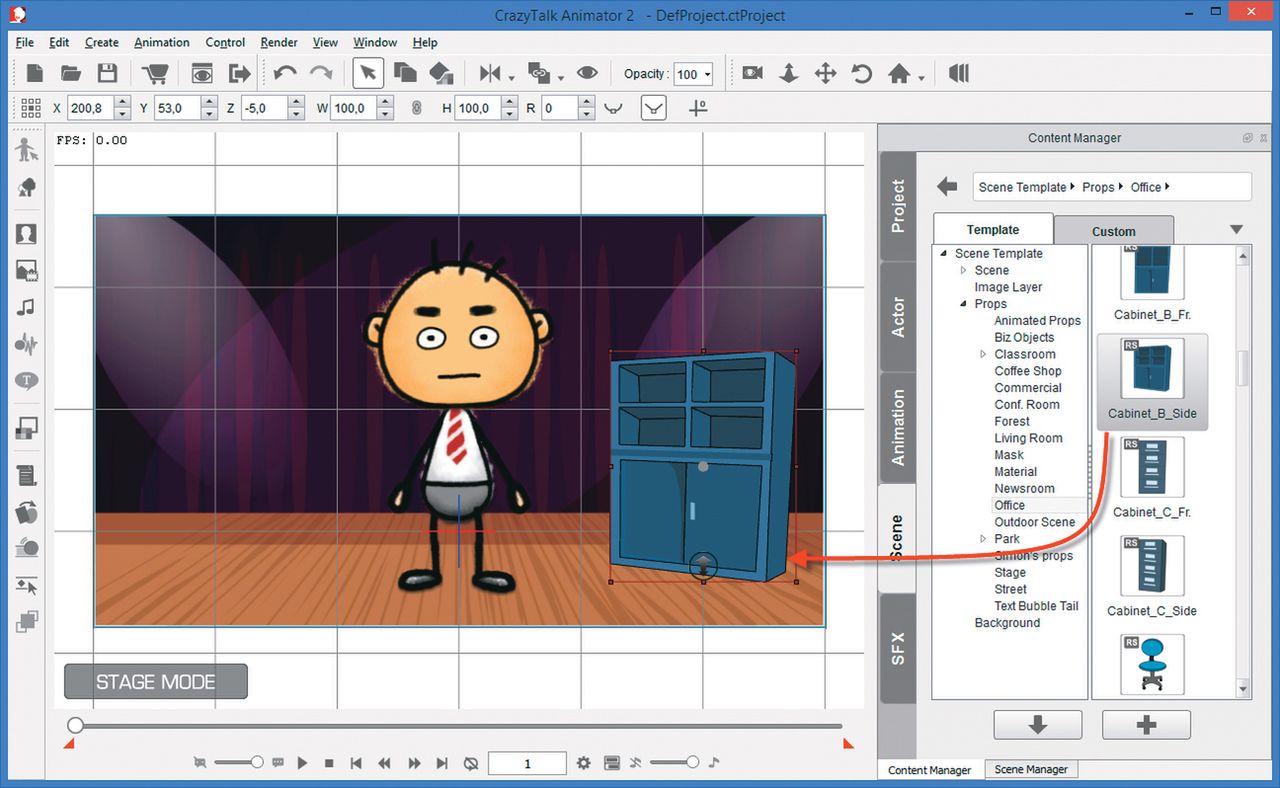Open the home view dropdown arrow

921,77
